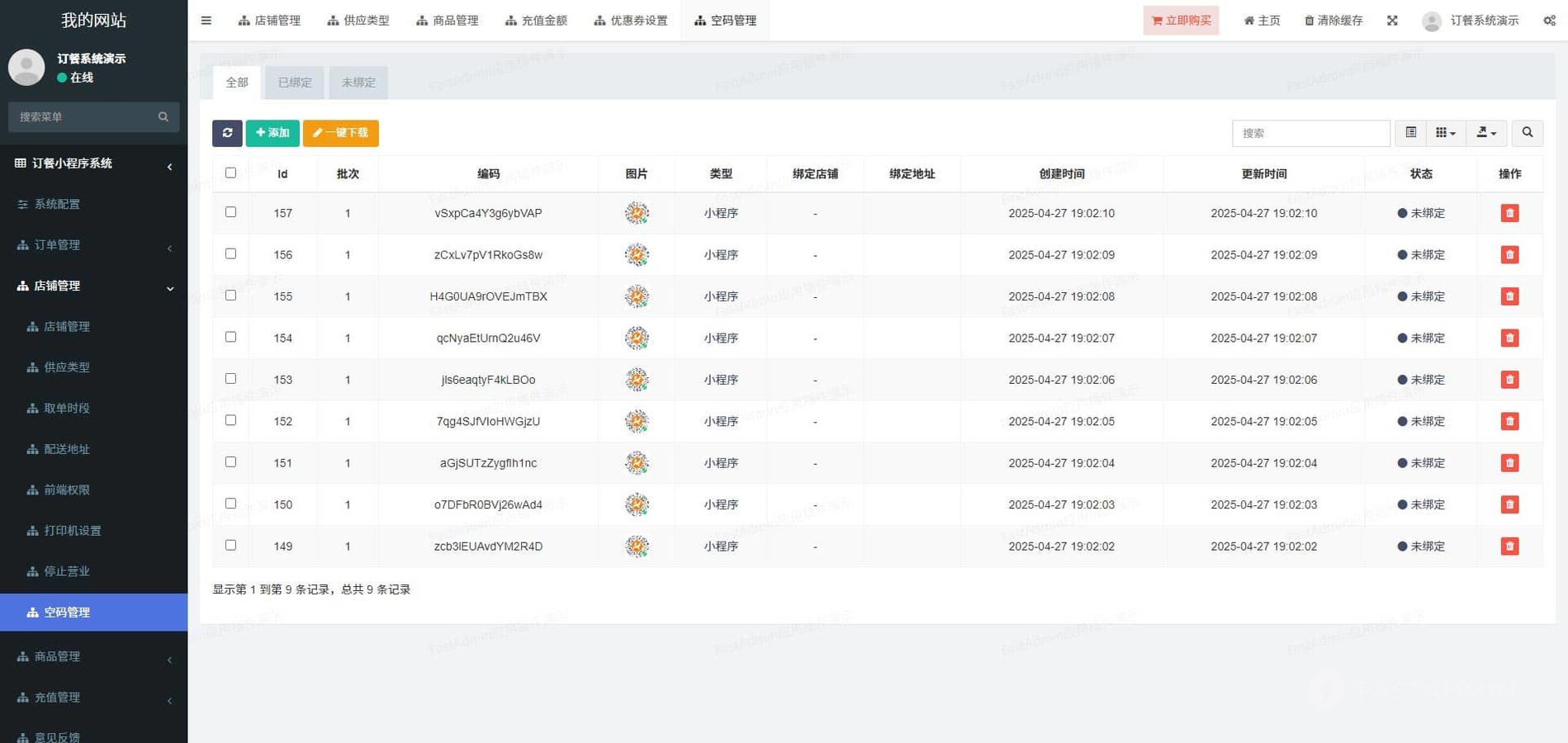Click the green 添加 button
This screenshot has height=743, width=1568.
272,133
